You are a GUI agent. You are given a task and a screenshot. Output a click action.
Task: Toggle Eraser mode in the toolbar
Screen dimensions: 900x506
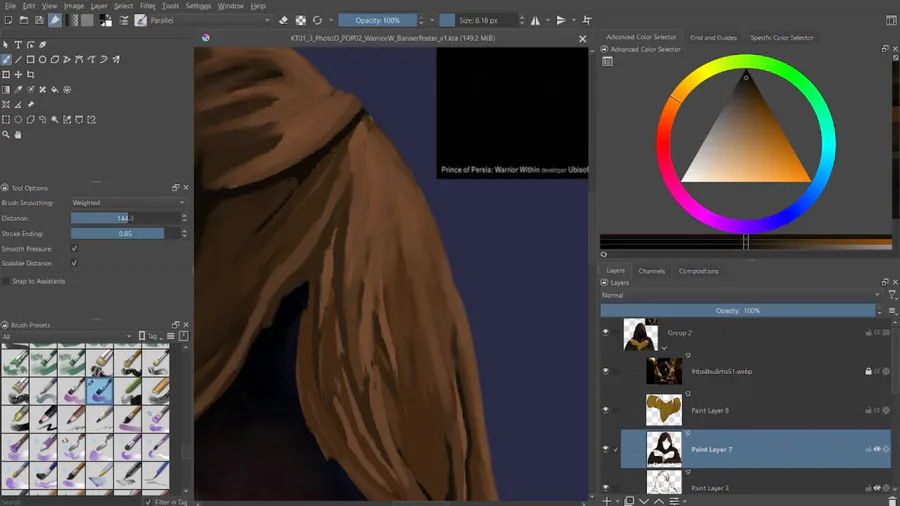click(284, 20)
